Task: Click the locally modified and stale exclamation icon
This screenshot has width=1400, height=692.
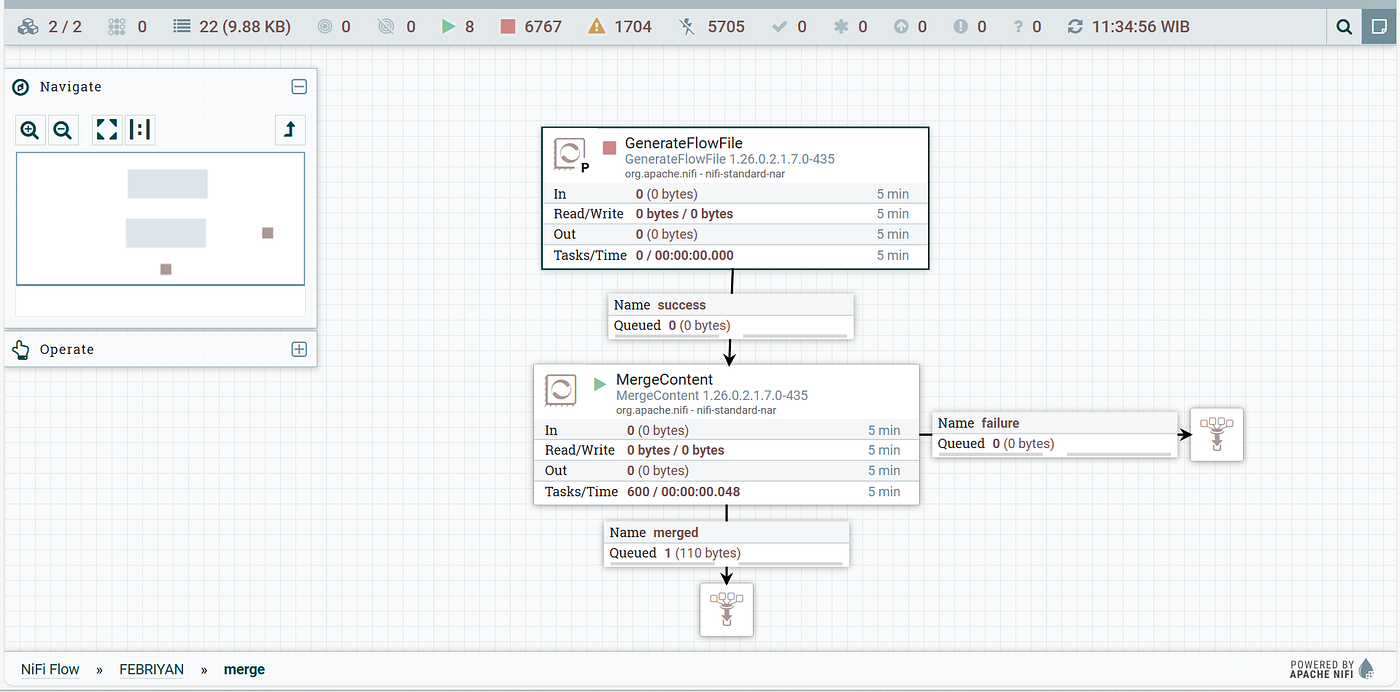Action: pyautogui.click(x=960, y=27)
